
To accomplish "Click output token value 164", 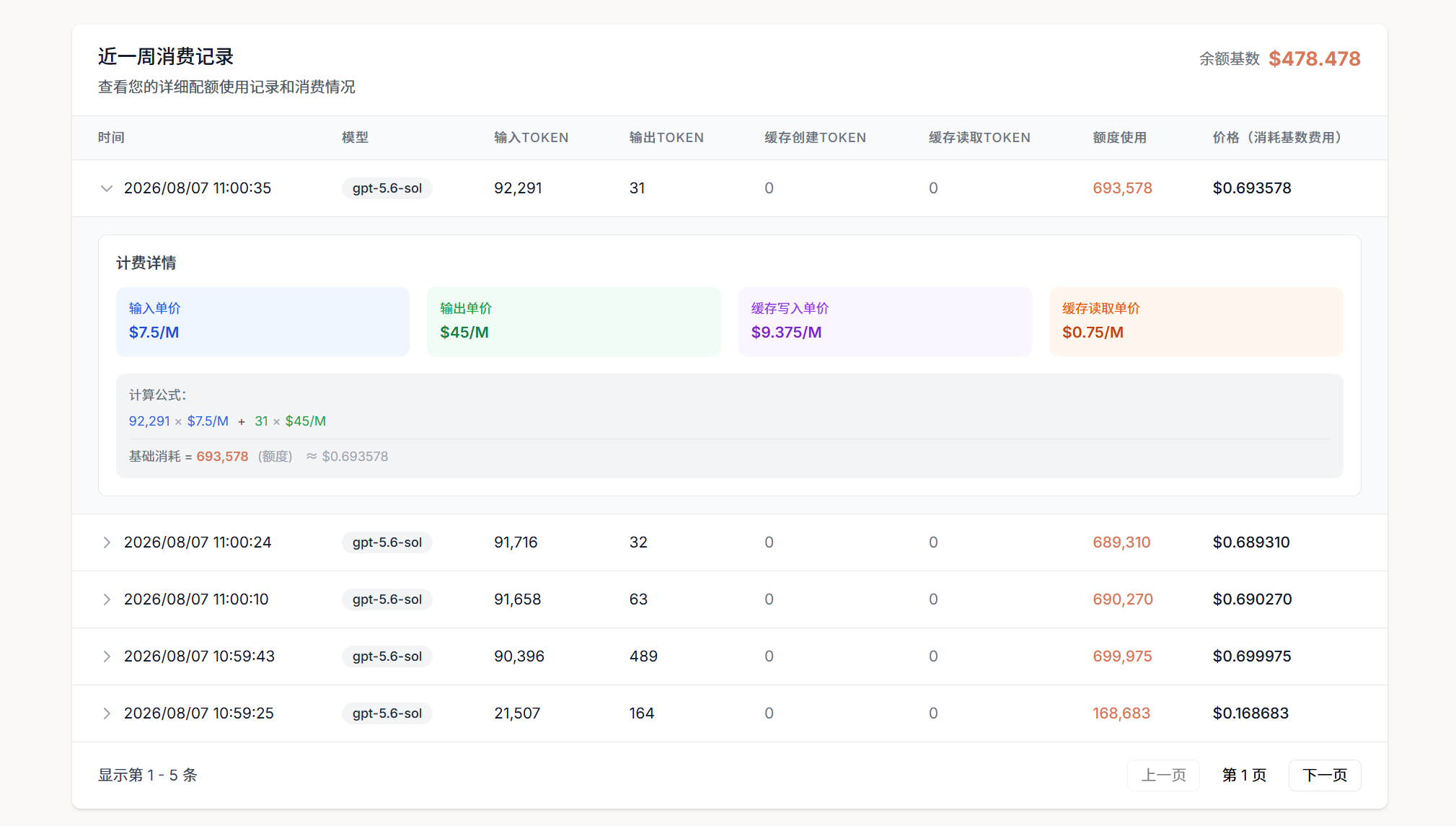I will pyautogui.click(x=642, y=713).
